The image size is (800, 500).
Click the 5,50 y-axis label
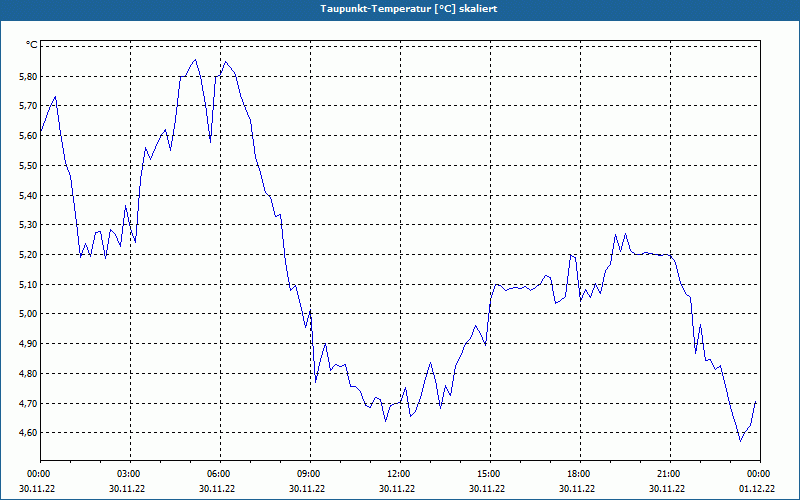click(x=28, y=166)
